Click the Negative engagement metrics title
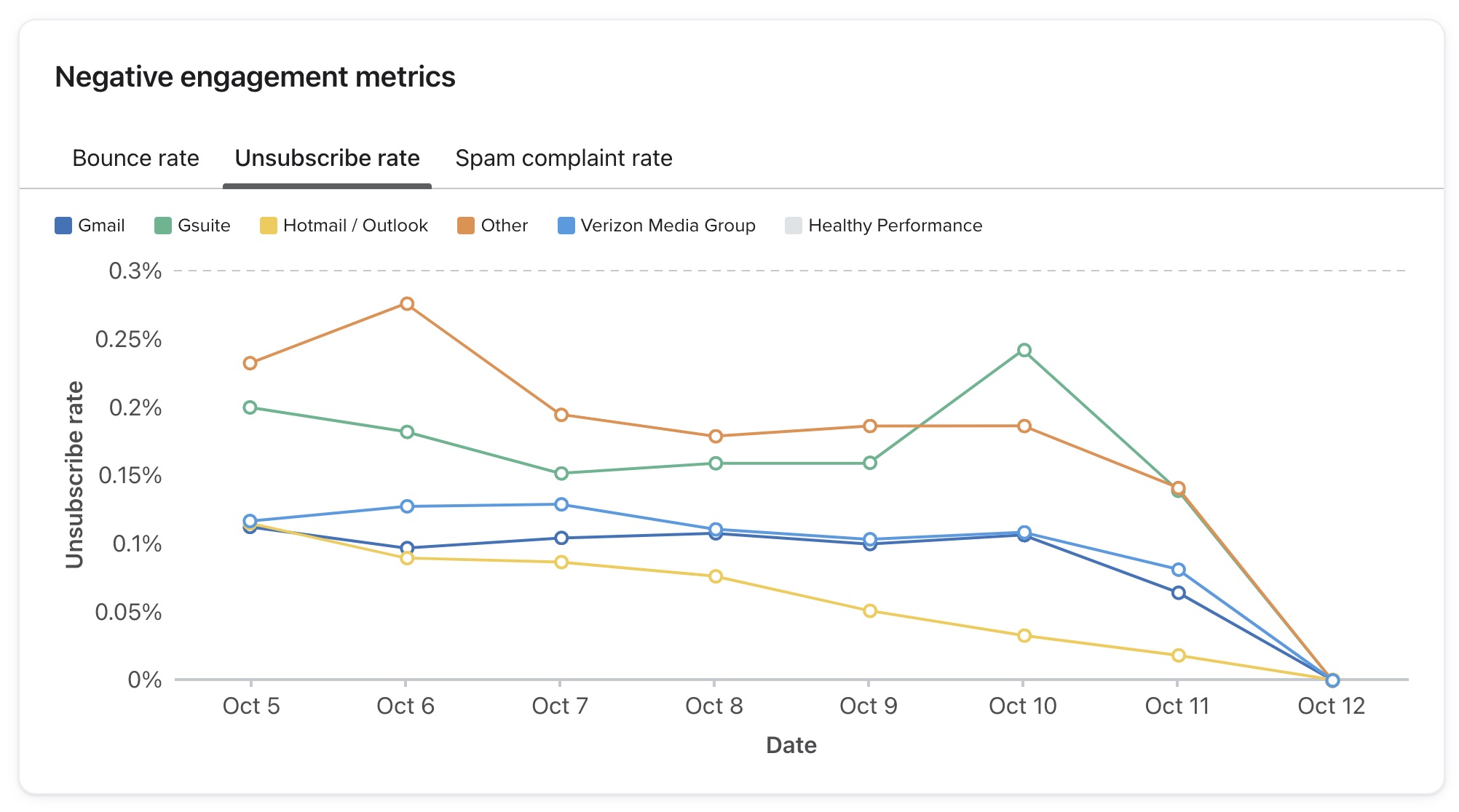The width and height of the screenshot is (1459, 812). (x=256, y=76)
